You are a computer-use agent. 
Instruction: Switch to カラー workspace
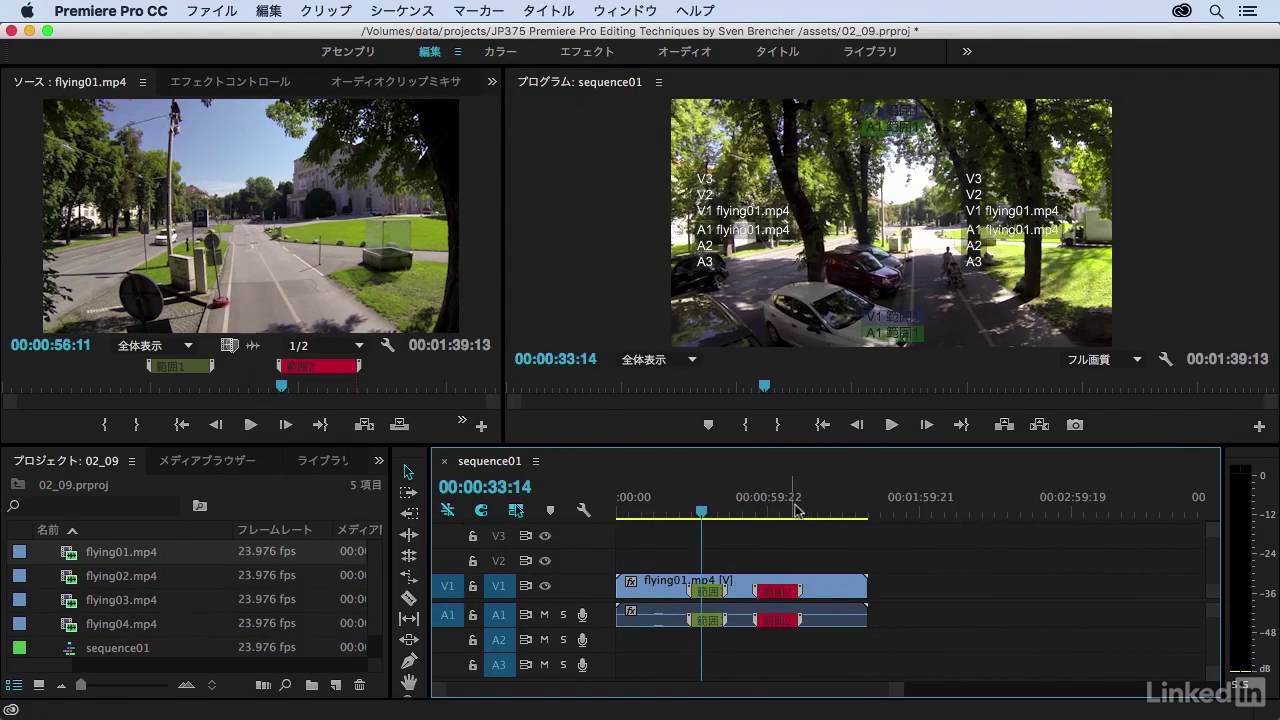[x=500, y=51]
